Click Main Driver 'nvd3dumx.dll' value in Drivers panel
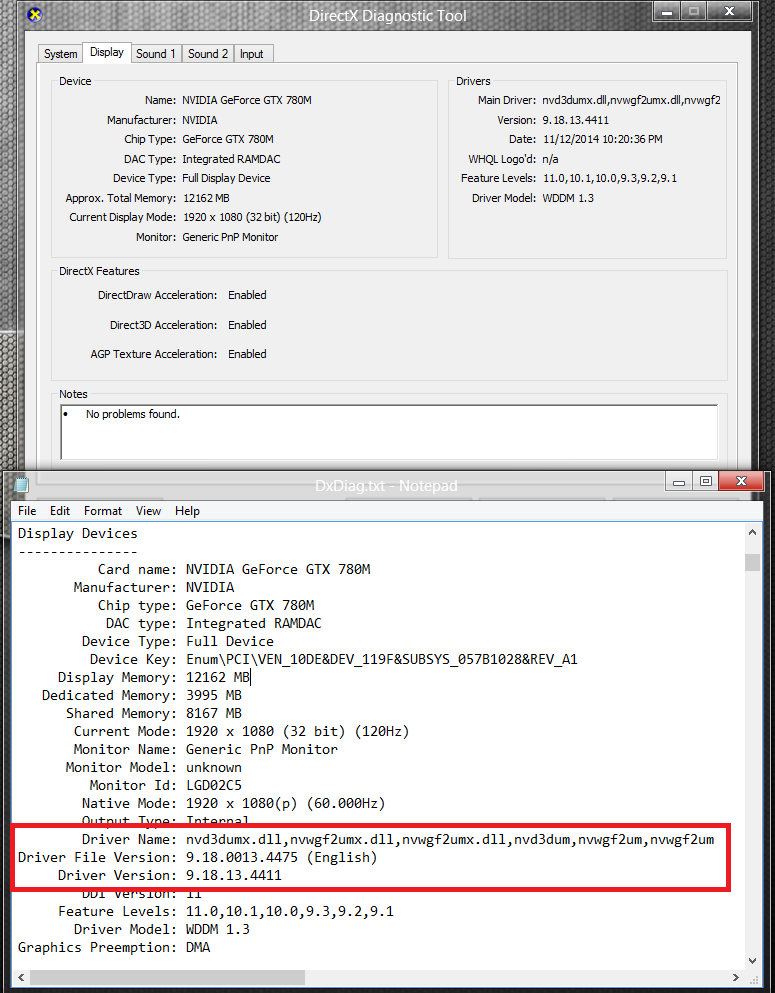This screenshot has height=993, width=775. pyautogui.click(x=631, y=100)
